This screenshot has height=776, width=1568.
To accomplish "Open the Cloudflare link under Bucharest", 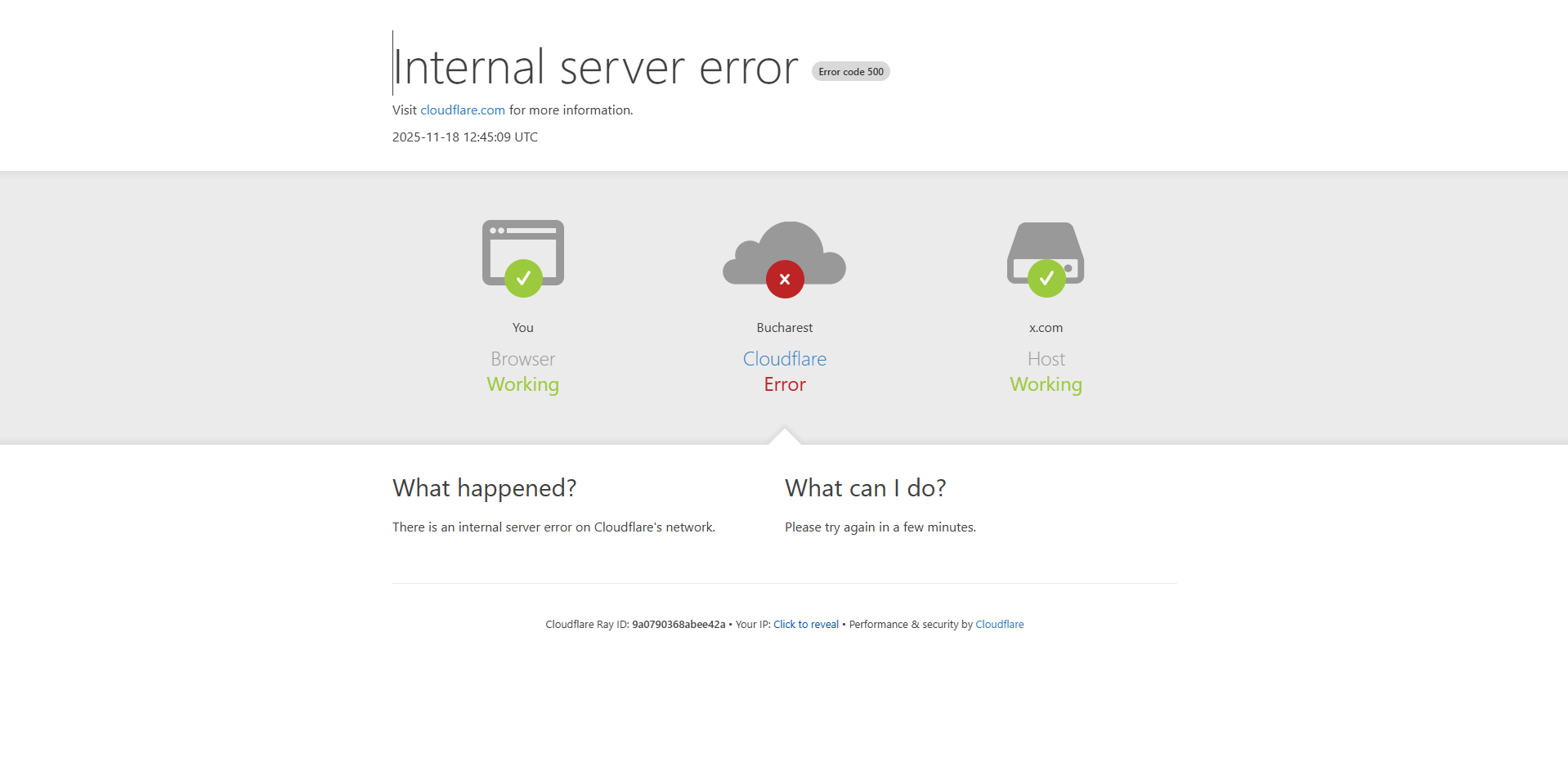I will (x=785, y=359).
